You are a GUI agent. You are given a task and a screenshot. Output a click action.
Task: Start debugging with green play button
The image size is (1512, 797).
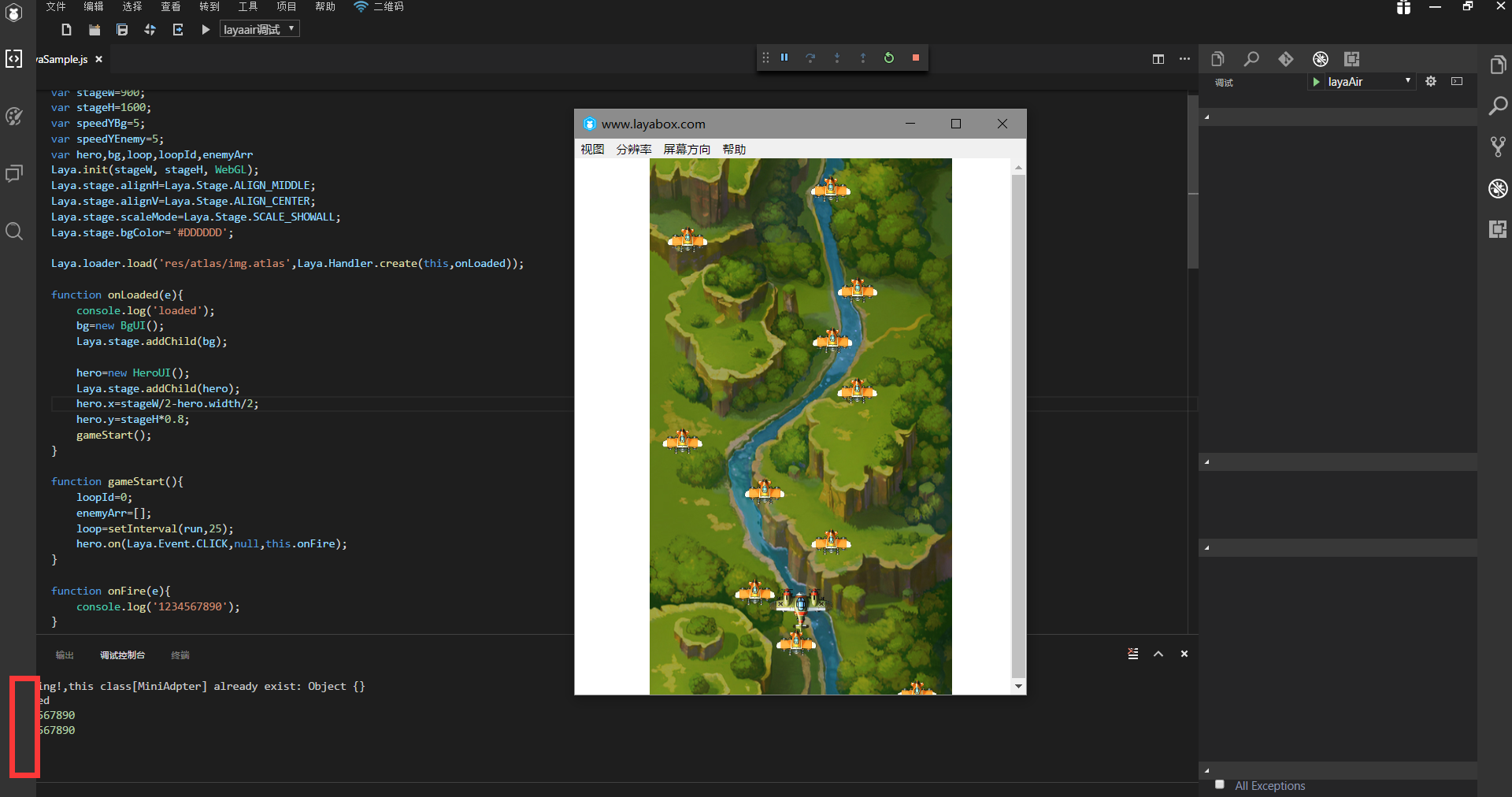click(x=1316, y=81)
